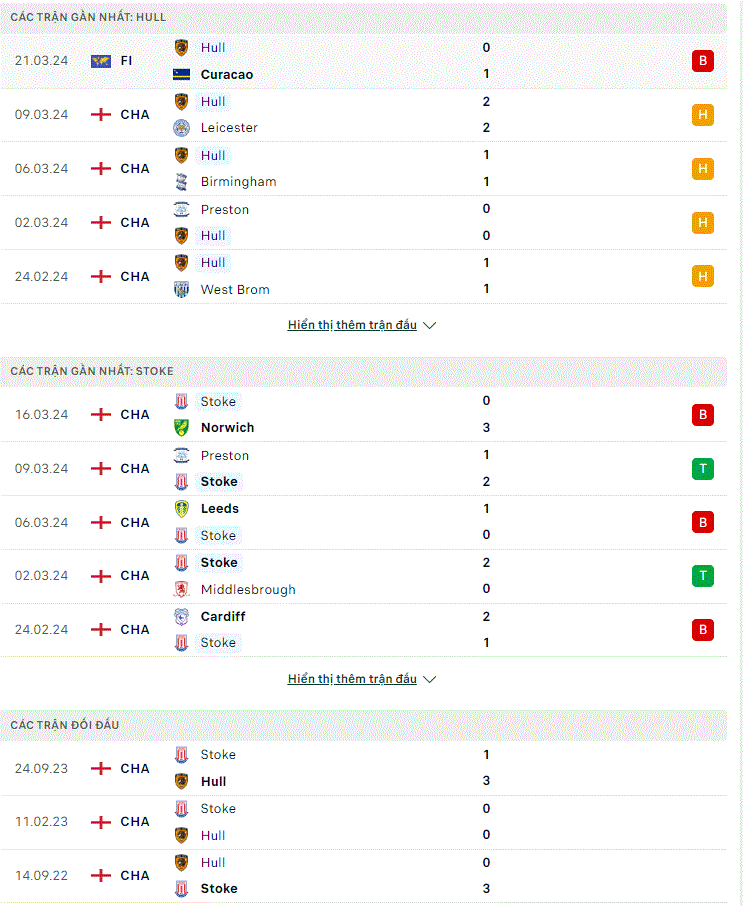The width and height of the screenshot is (743, 906).
Task: Open the 'Hiển thị thêm trận đấu' link under Stoke
Action: (x=352, y=679)
